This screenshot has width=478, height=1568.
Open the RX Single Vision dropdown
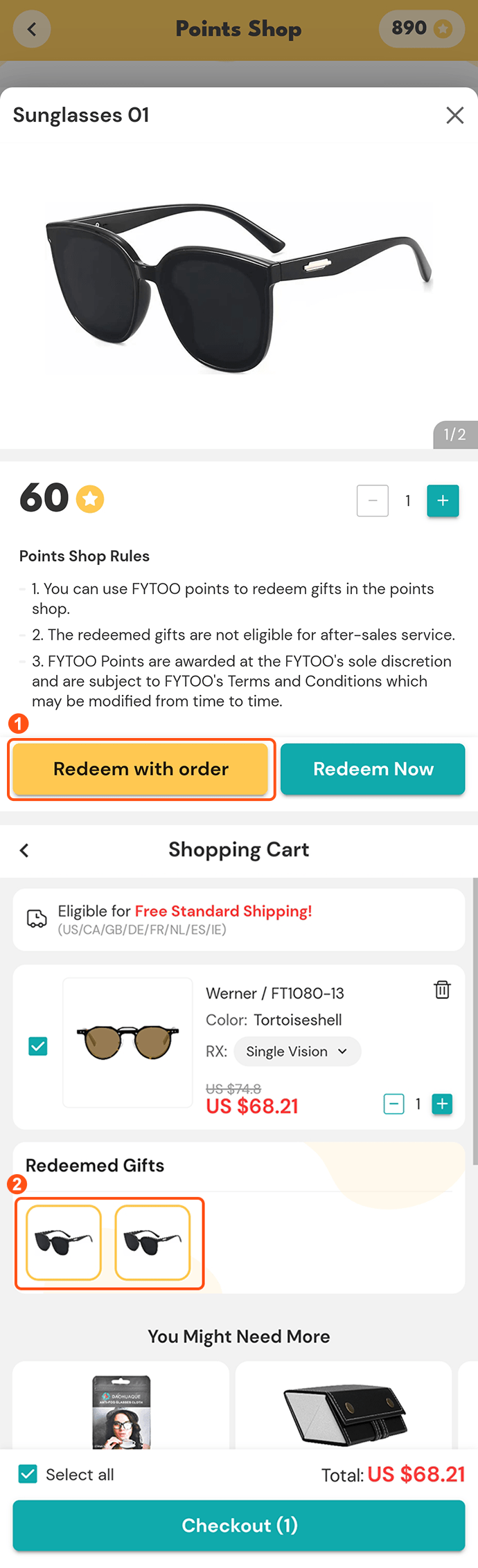[296, 1052]
